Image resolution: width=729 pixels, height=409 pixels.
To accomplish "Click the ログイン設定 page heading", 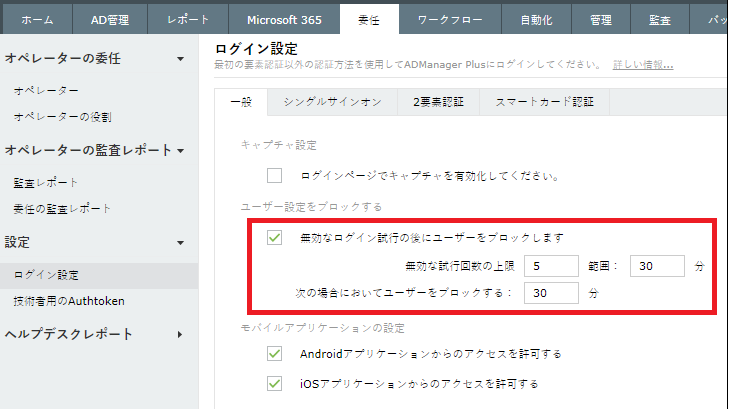I will coord(256,48).
